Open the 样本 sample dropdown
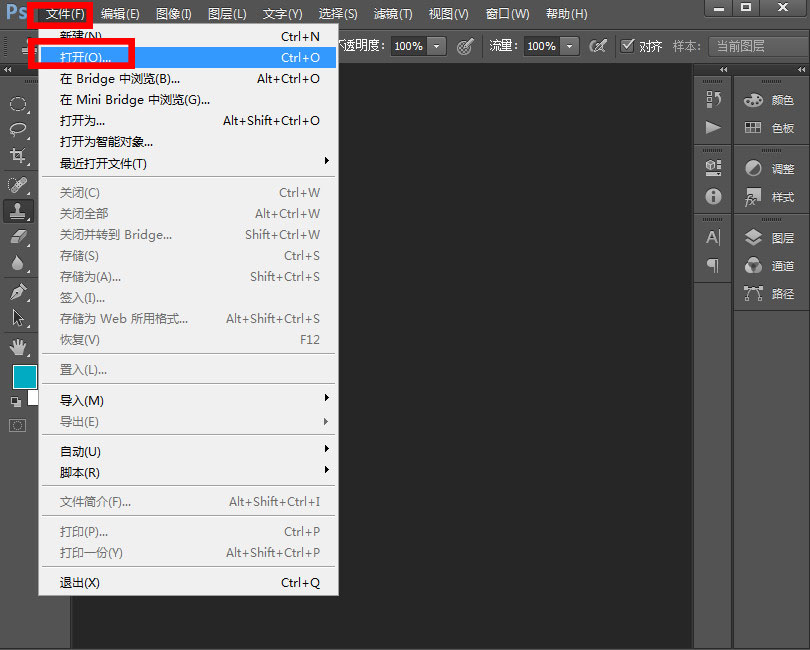This screenshot has height=650, width=810. click(x=758, y=46)
